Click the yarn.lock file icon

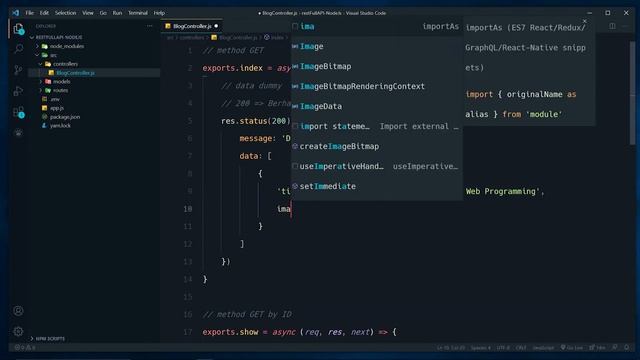(x=44, y=126)
